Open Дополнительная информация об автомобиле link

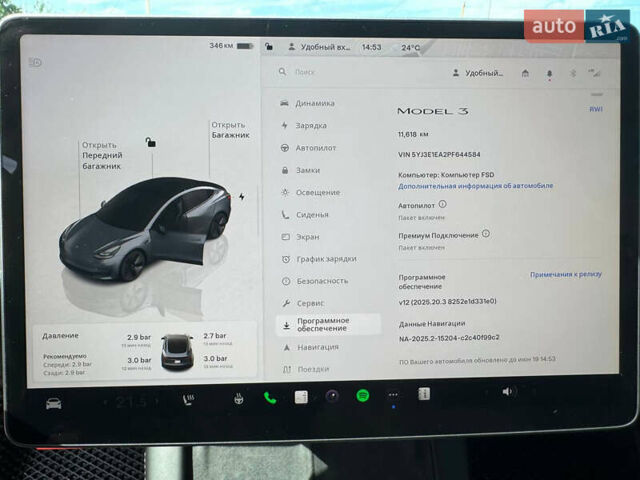(x=476, y=186)
